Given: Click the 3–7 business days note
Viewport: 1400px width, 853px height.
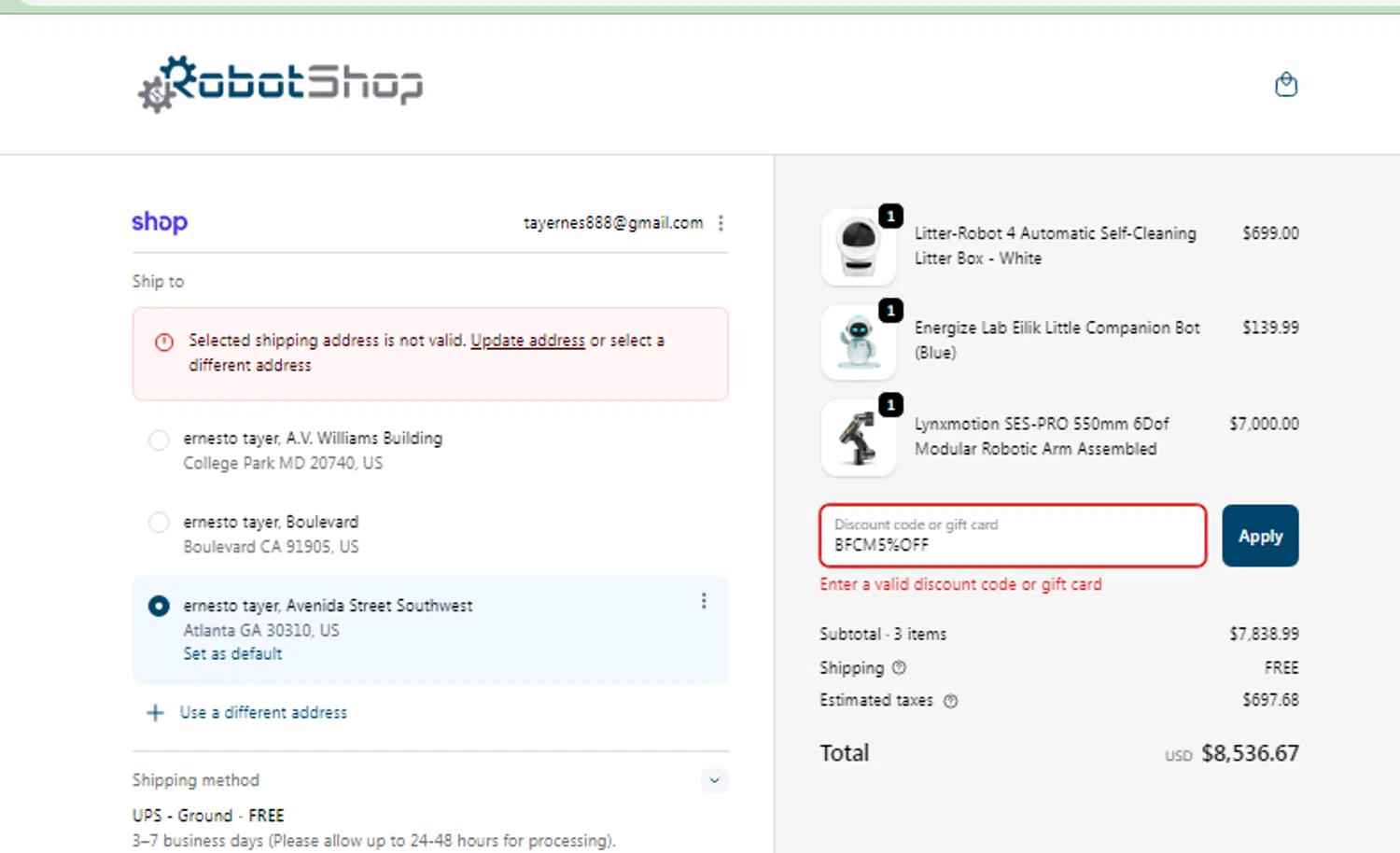Looking at the screenshot, I should (373, 841).
